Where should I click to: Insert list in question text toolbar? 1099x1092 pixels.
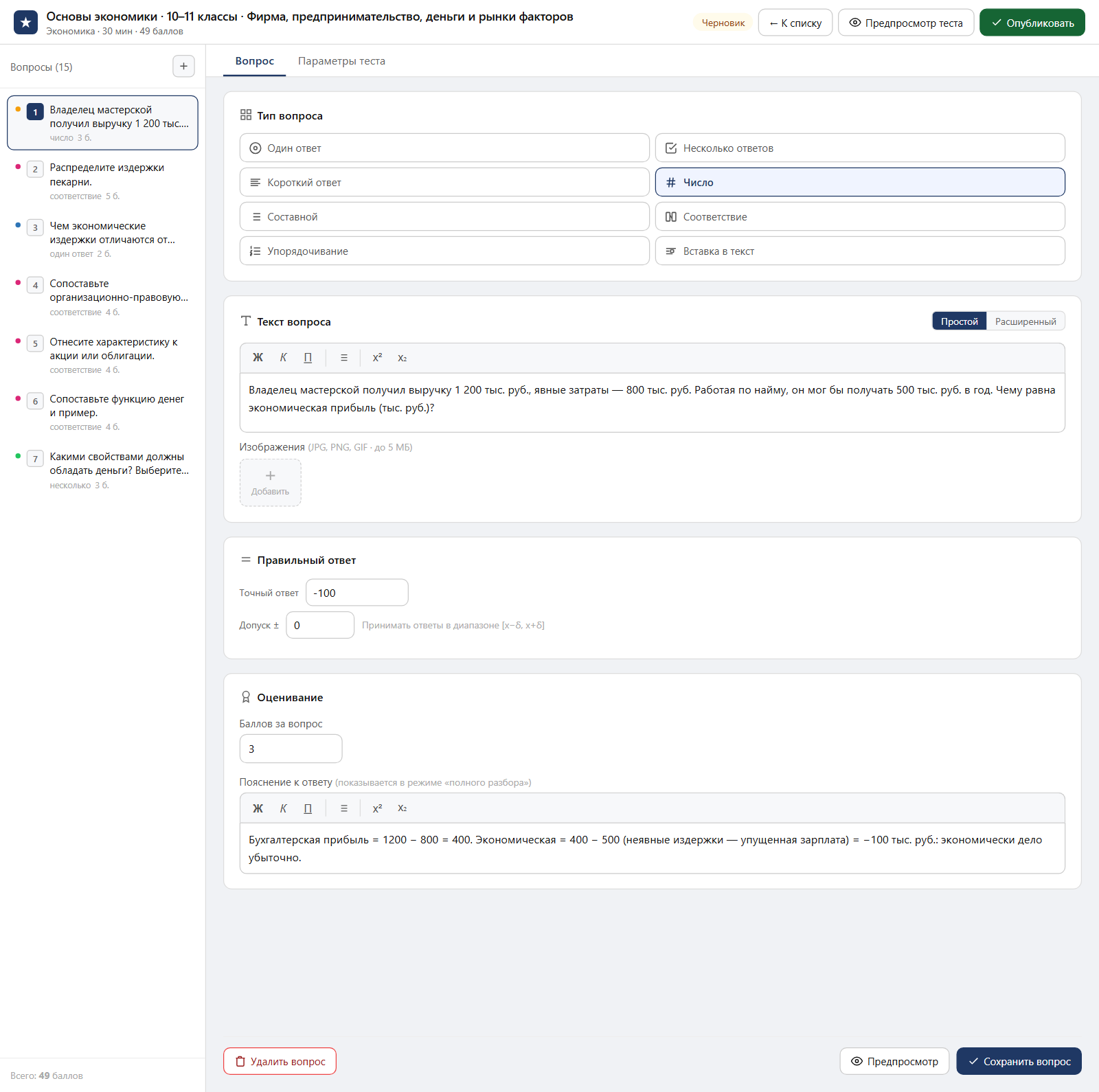[x=344, y=358]
